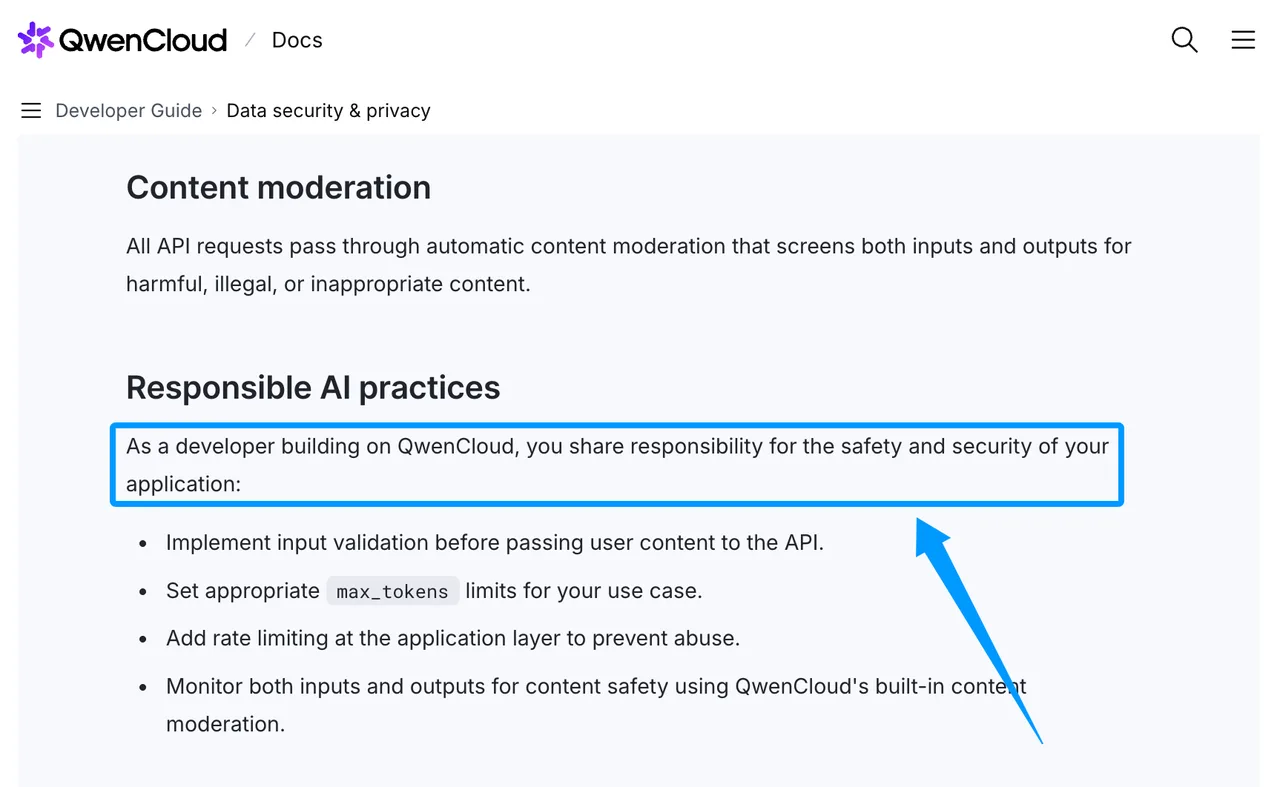
Task: Click the slash separator before Docs
Action: point(250,40)
